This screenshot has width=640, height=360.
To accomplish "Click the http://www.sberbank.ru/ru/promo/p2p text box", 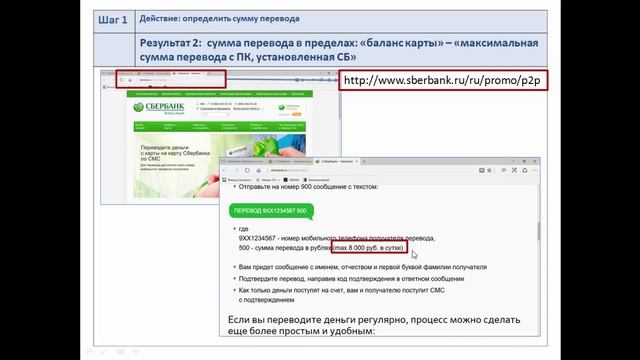I will 443,80.
